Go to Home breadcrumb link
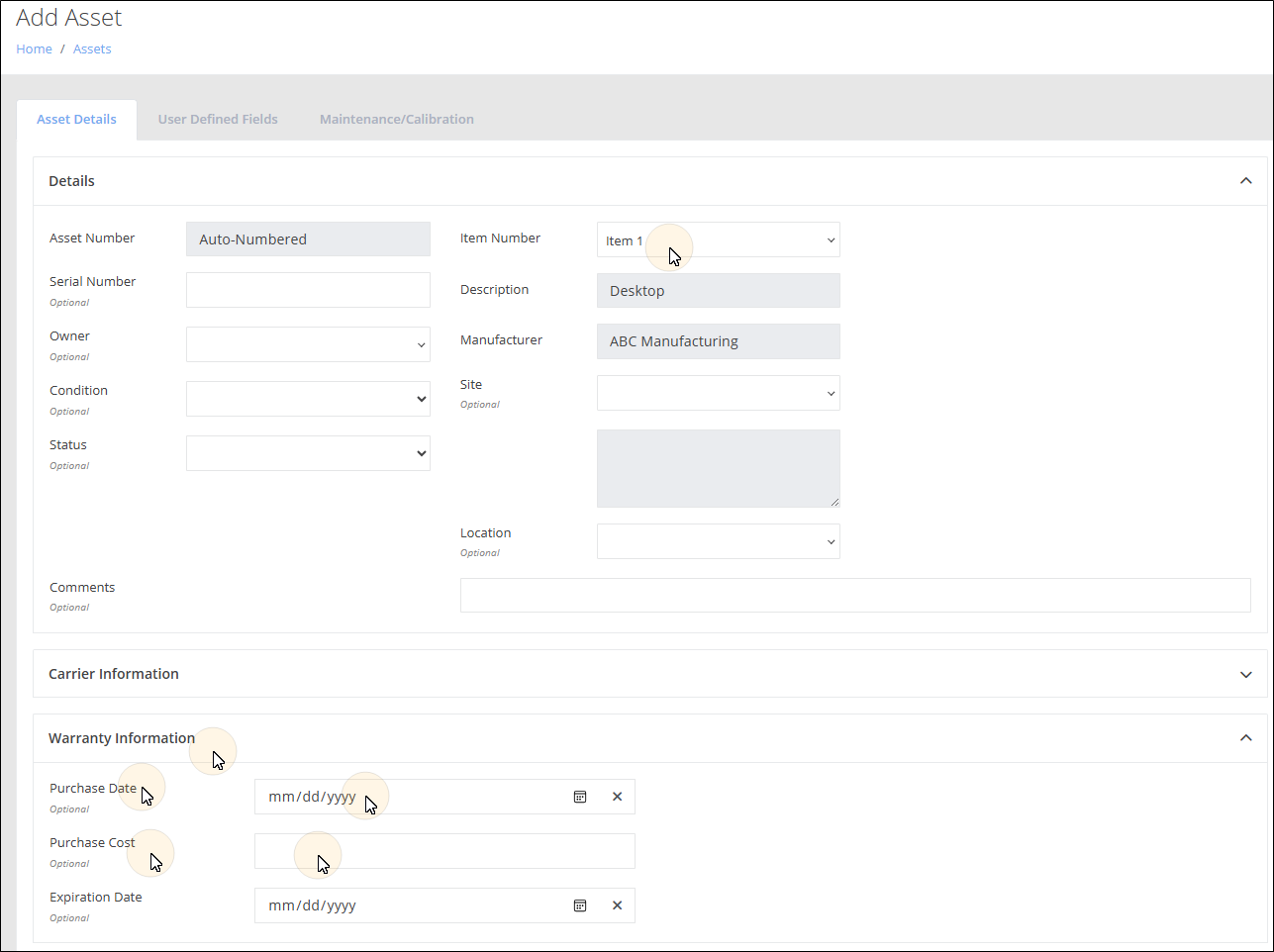 click(x=34, y=48)
